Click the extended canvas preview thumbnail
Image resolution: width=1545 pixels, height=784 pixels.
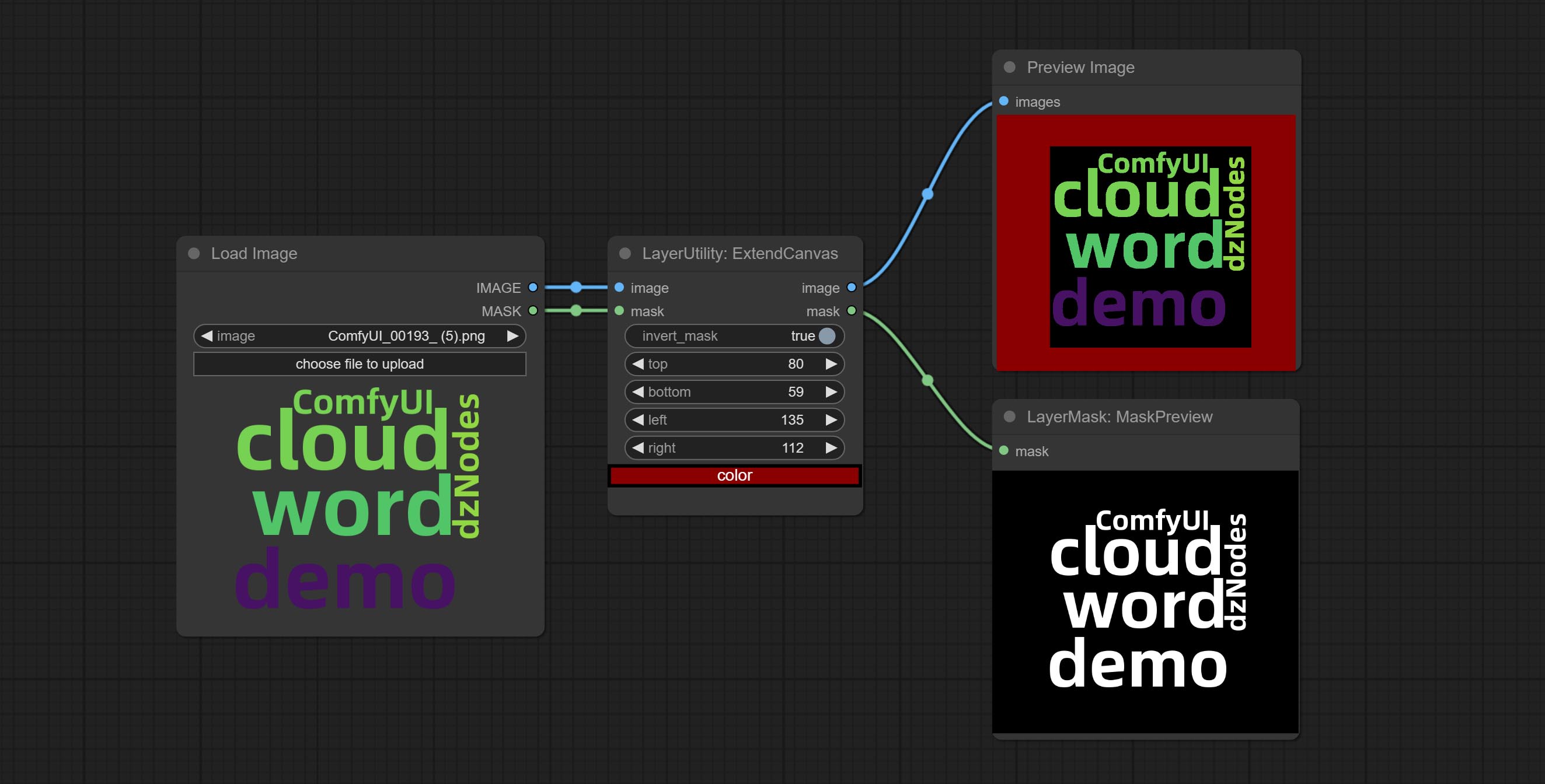(x=1146, y=242)
